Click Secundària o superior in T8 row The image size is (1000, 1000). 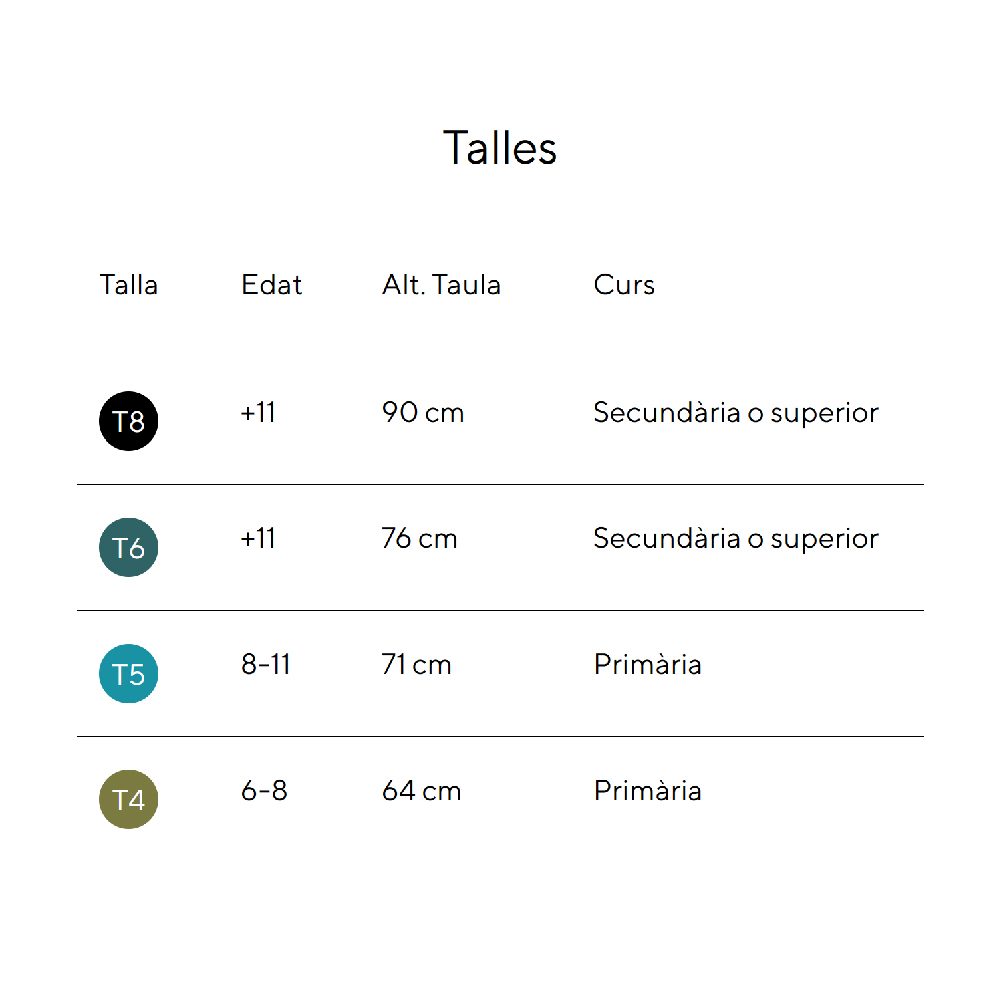tap(735, 412)
